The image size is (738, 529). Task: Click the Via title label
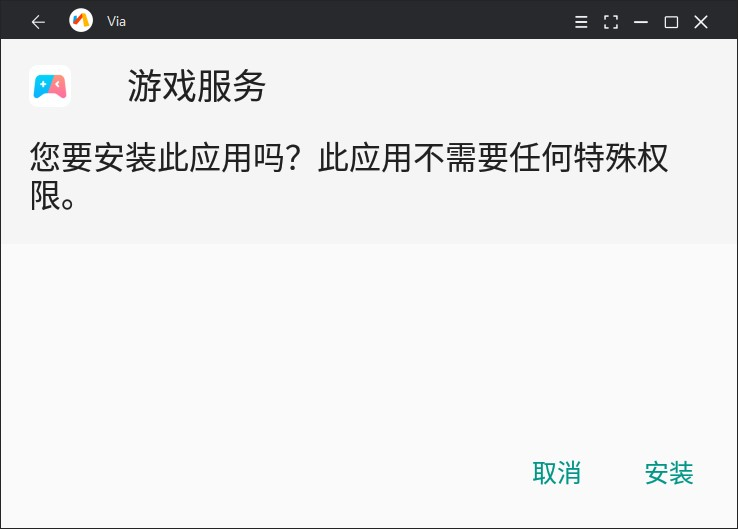[116, 21]
